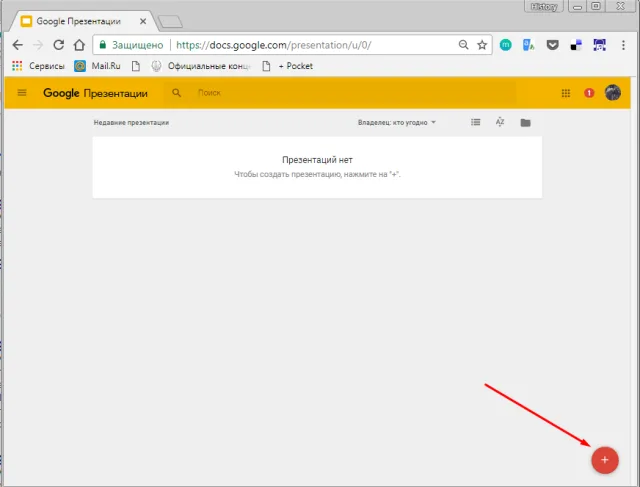Open the Mail.Ru bookmark
The width and height of the screenshot is (640, 487).
(97, 66)
